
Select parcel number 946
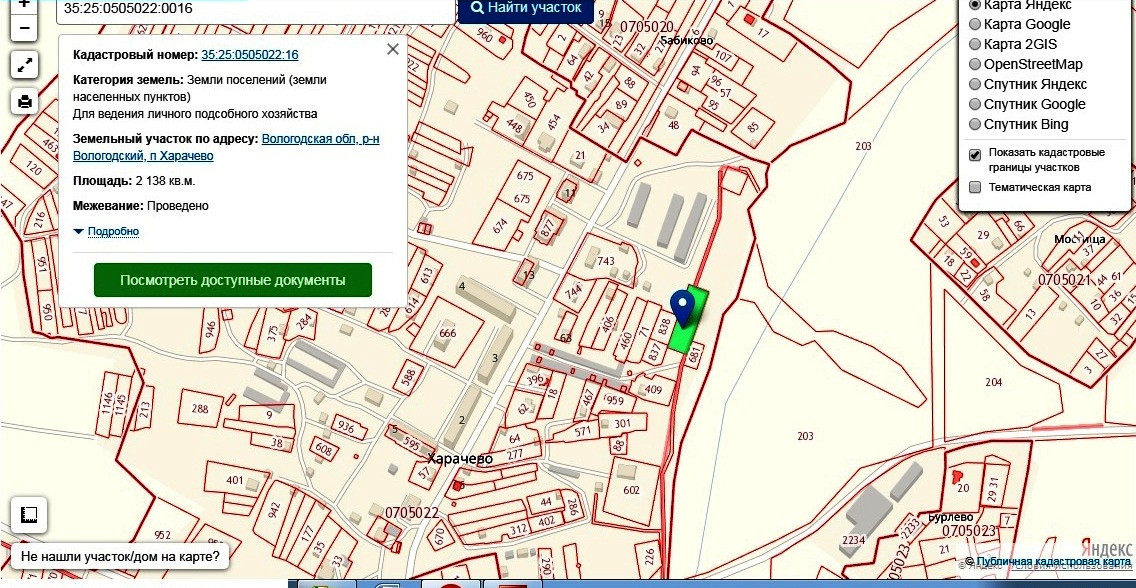click(211, 330)
